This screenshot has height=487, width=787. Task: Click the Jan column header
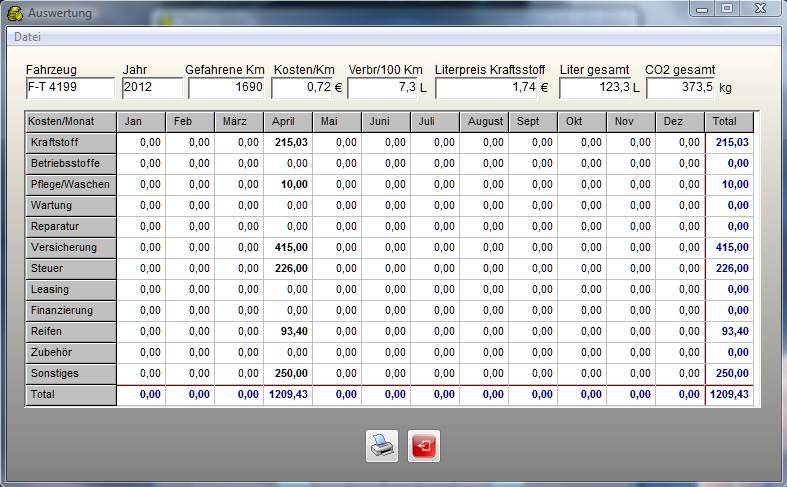coord(141,122)
